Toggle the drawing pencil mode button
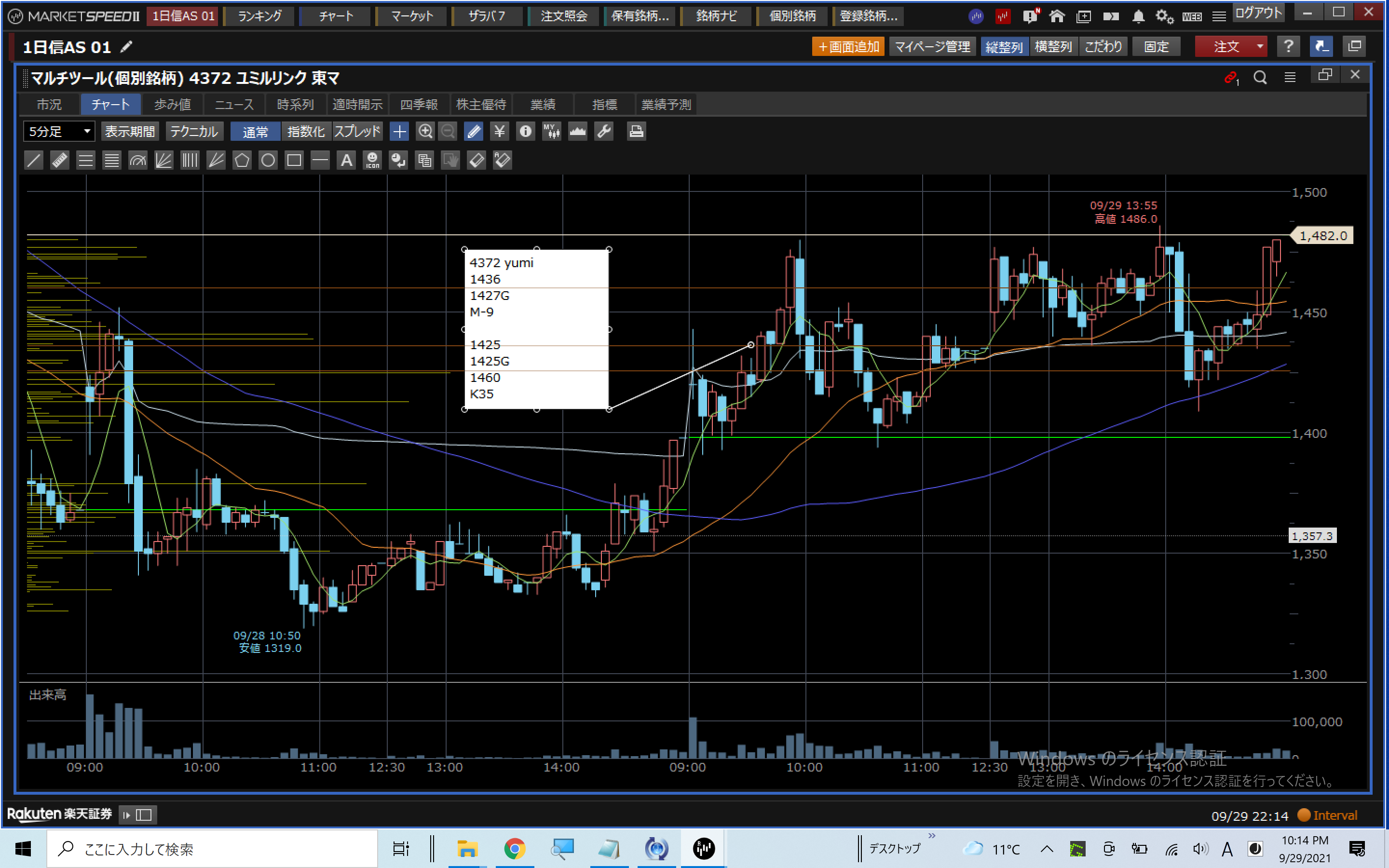 coord(474,132)
